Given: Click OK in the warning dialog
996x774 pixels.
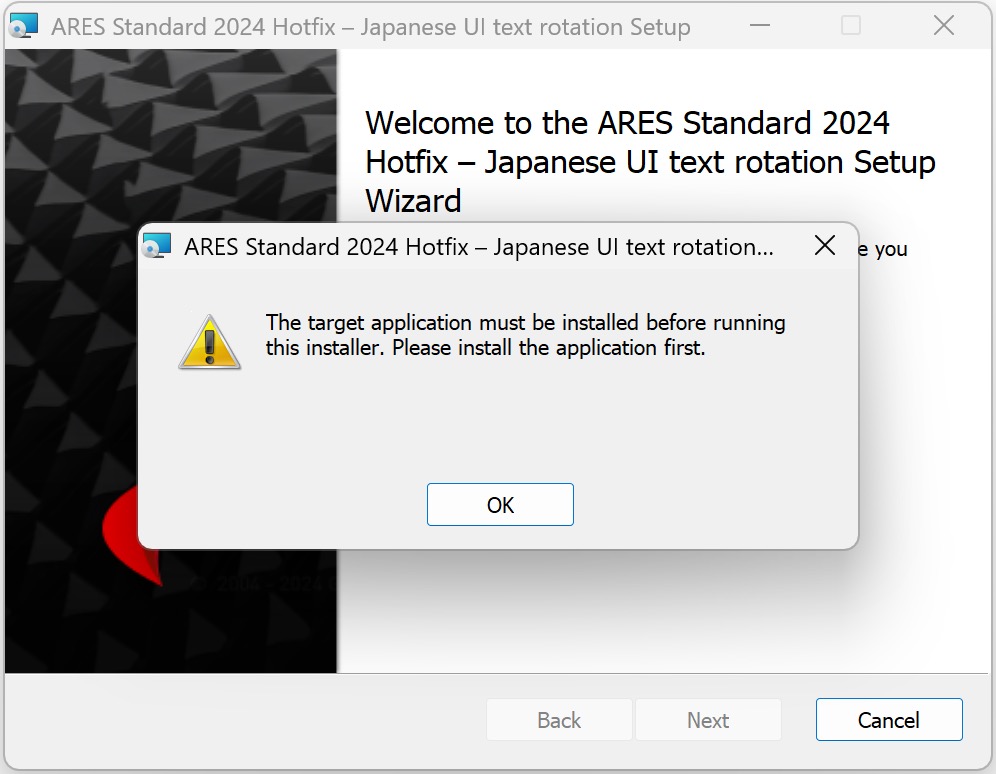Looking at the screenshot, I should [500, 505].
